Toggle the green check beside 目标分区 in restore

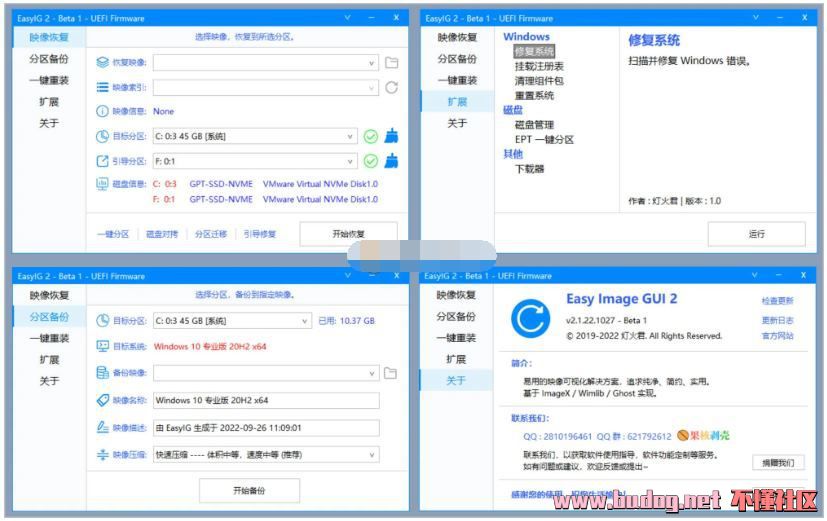coord(370,136)
